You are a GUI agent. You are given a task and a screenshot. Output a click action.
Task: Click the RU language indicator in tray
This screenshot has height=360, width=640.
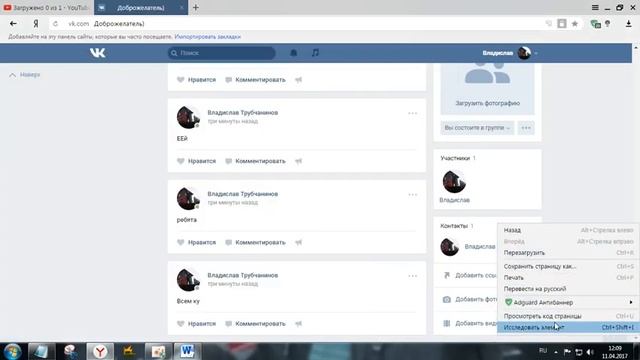coord(543,351)
